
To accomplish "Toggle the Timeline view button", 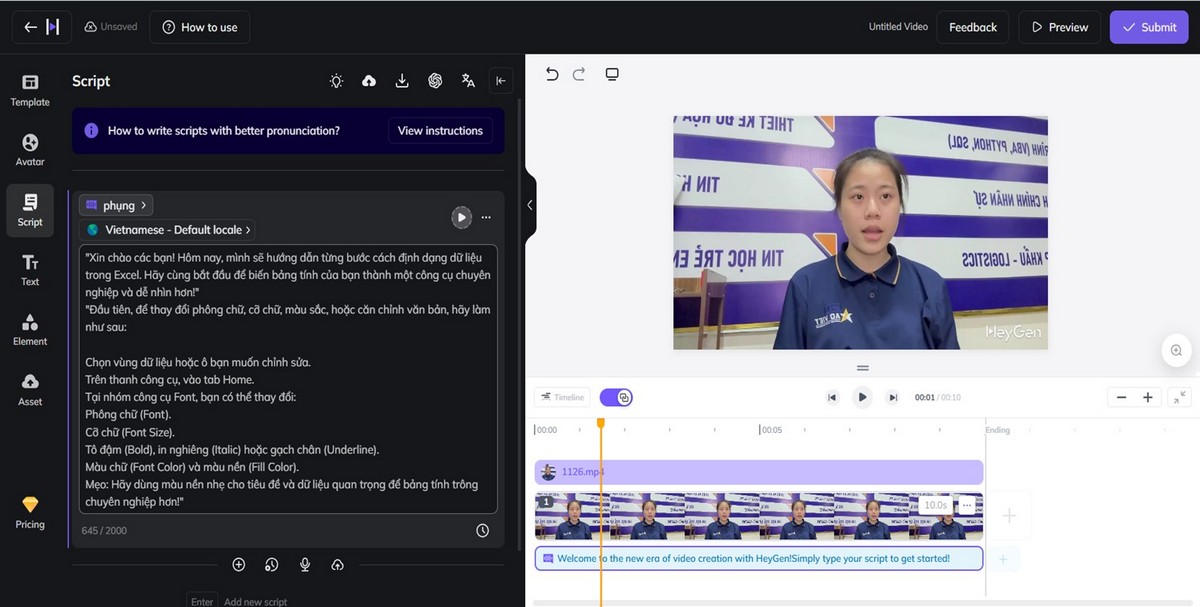I will coord(562,397).
